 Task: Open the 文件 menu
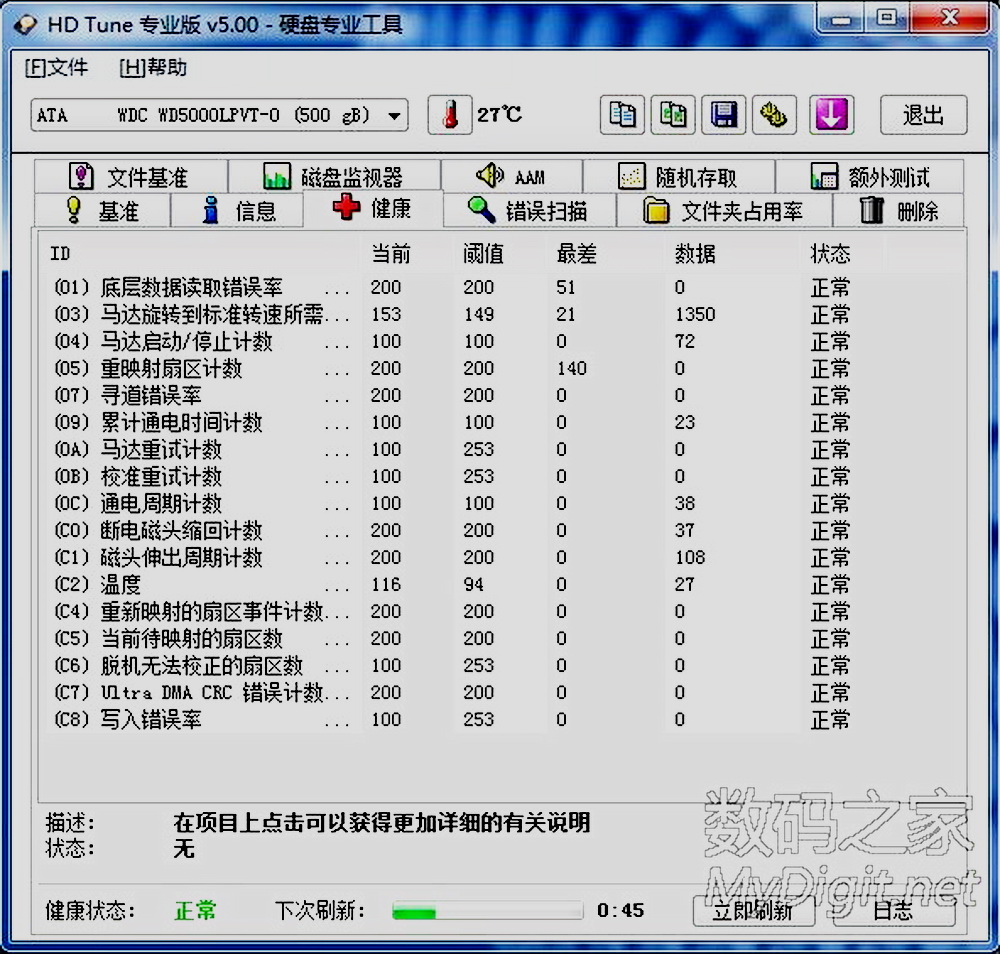[56, 68]
